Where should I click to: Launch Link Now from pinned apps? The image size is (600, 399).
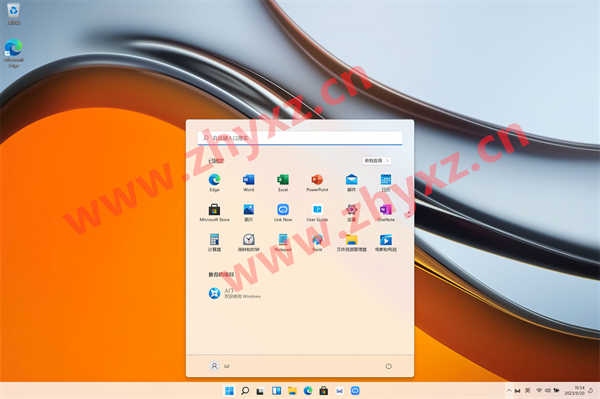tap(283, 213)
